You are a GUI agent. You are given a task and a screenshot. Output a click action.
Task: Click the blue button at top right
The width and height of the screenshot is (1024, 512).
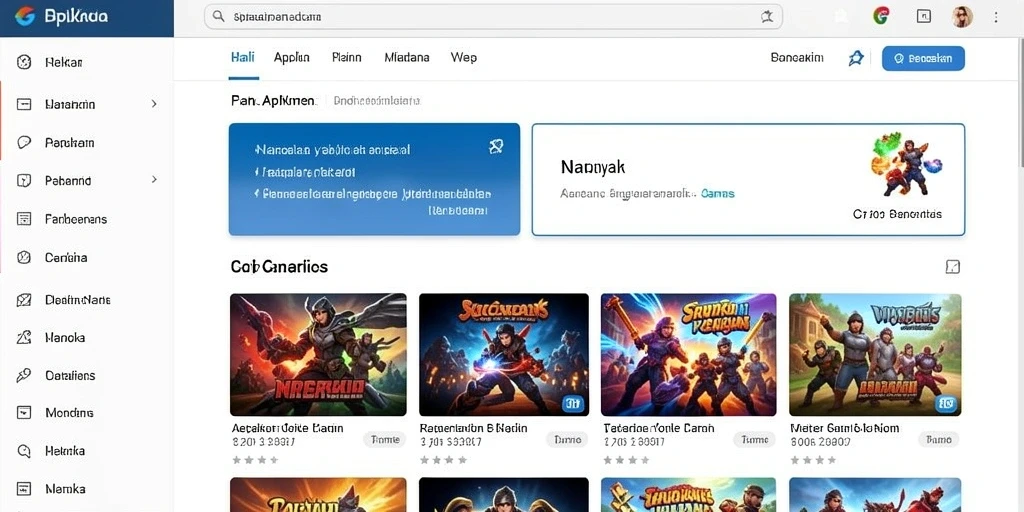(x=923, y=58)
